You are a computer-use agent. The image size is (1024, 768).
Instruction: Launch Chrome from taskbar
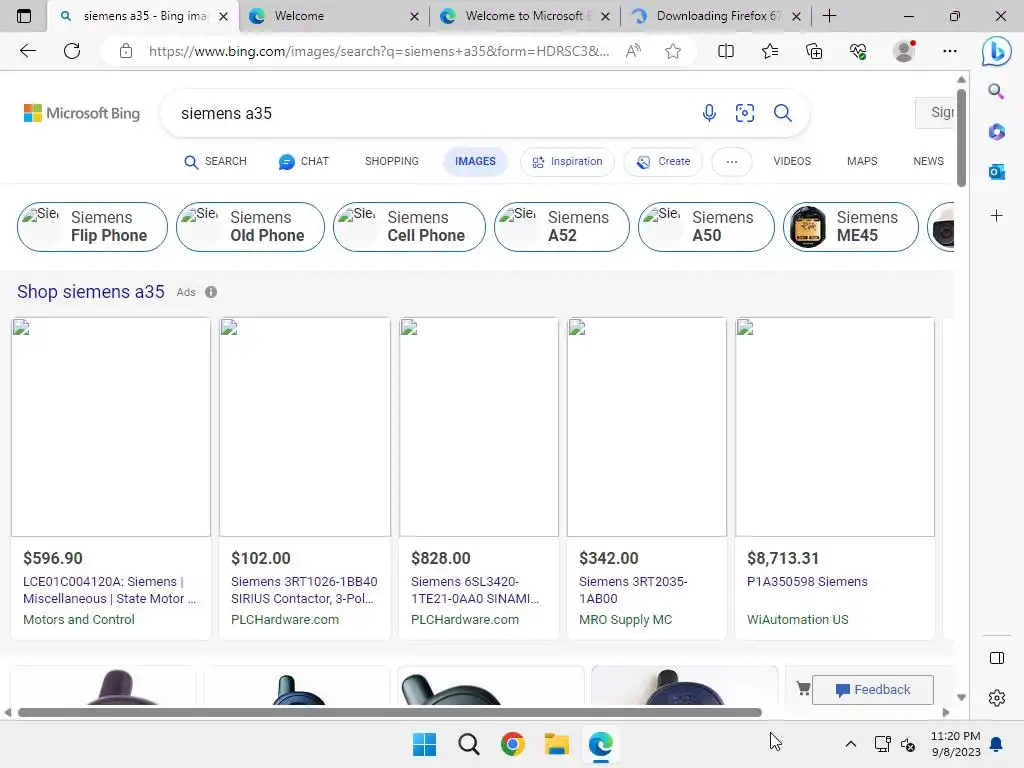(513, 744)
